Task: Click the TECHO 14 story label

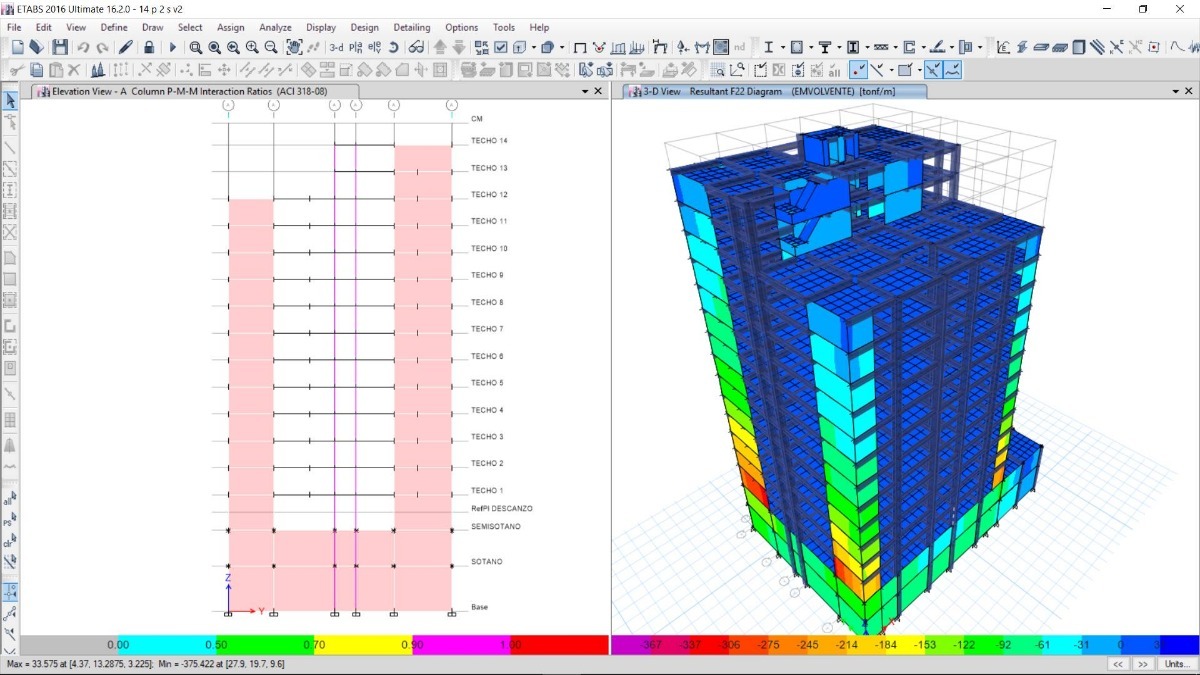Action: [489, 141]
